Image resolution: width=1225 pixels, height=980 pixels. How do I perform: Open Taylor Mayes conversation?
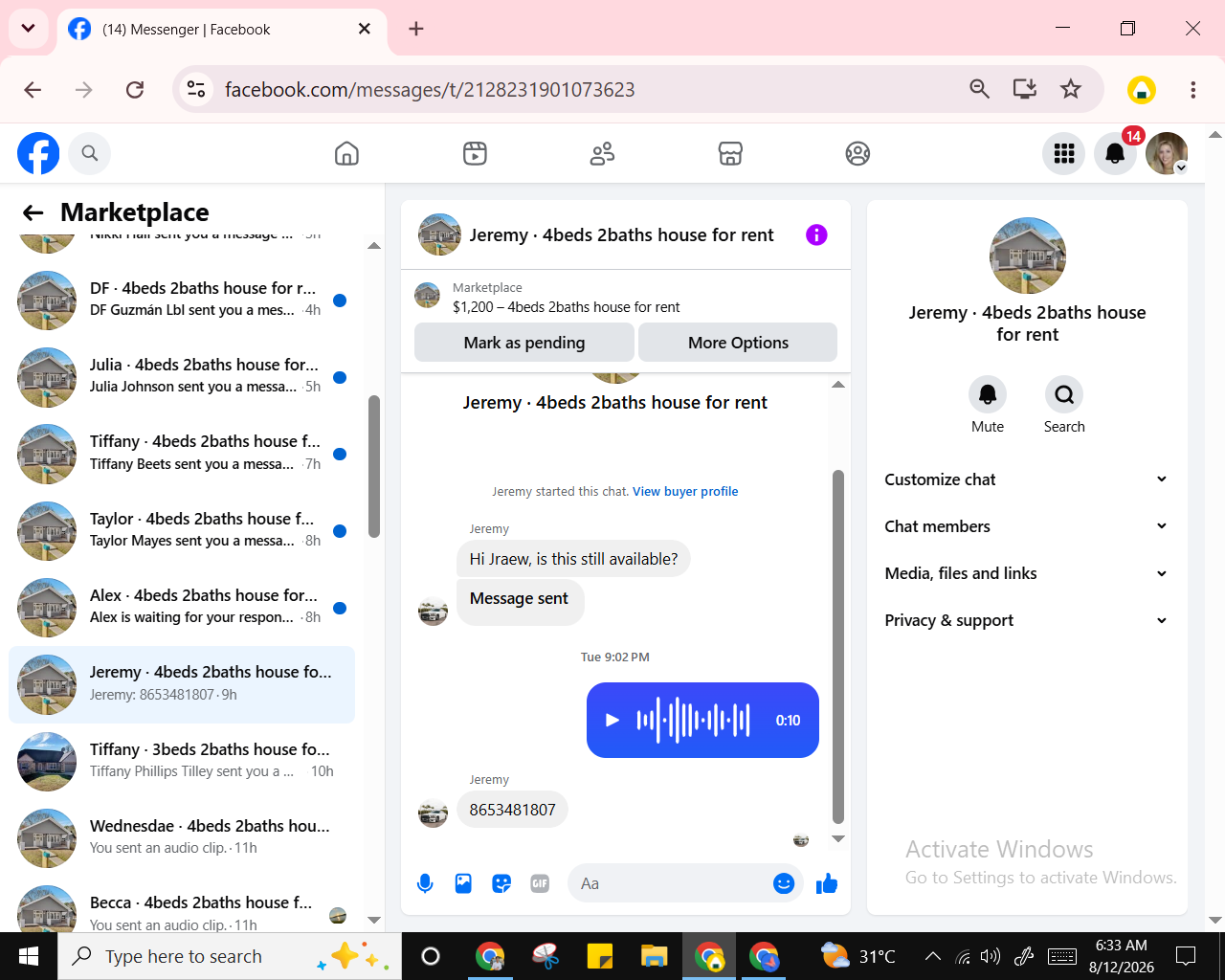point(182,530)
